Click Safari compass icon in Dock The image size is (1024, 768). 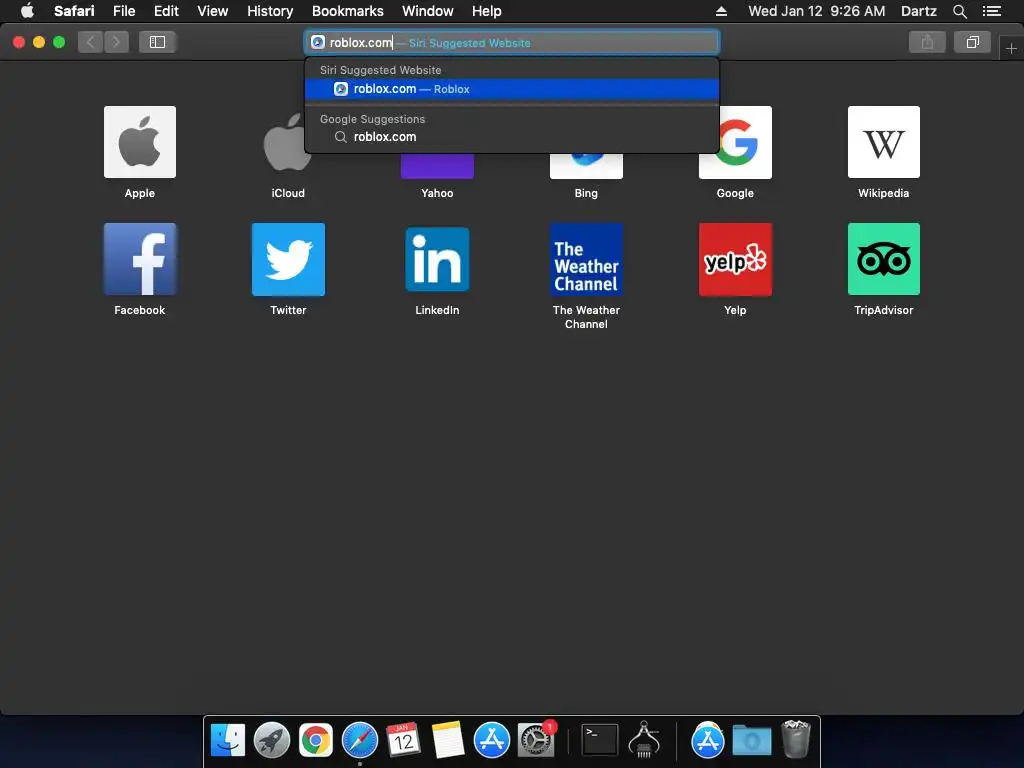tap(360, 740)
